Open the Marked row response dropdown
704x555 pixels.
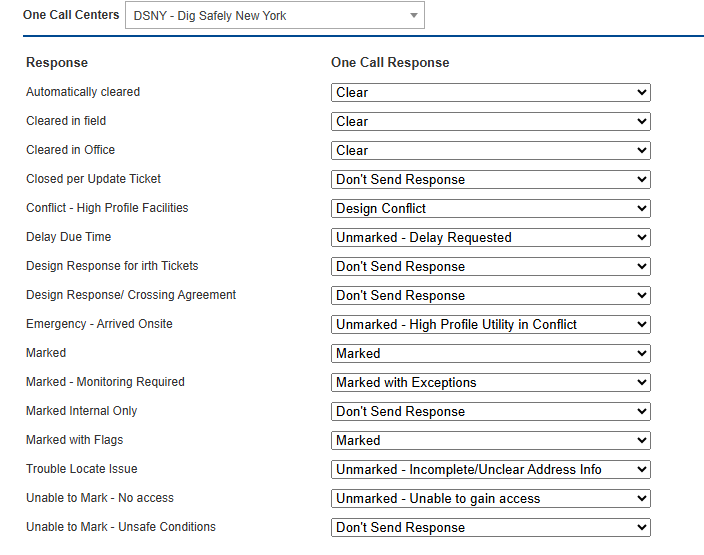491,353
